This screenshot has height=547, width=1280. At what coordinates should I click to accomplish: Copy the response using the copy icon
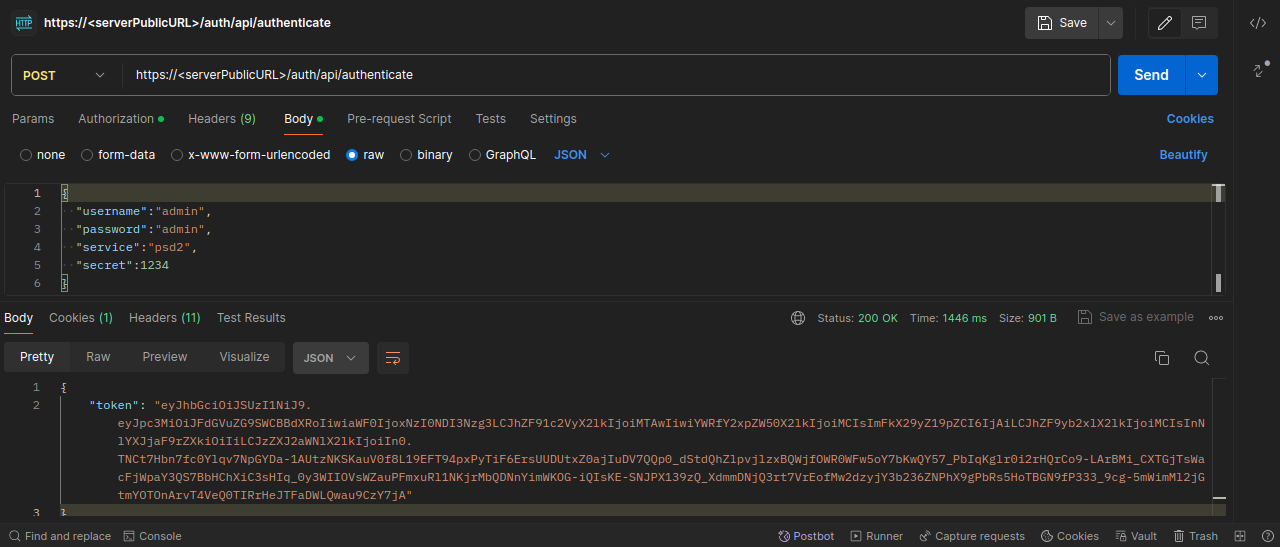(x=1162, y=358)
